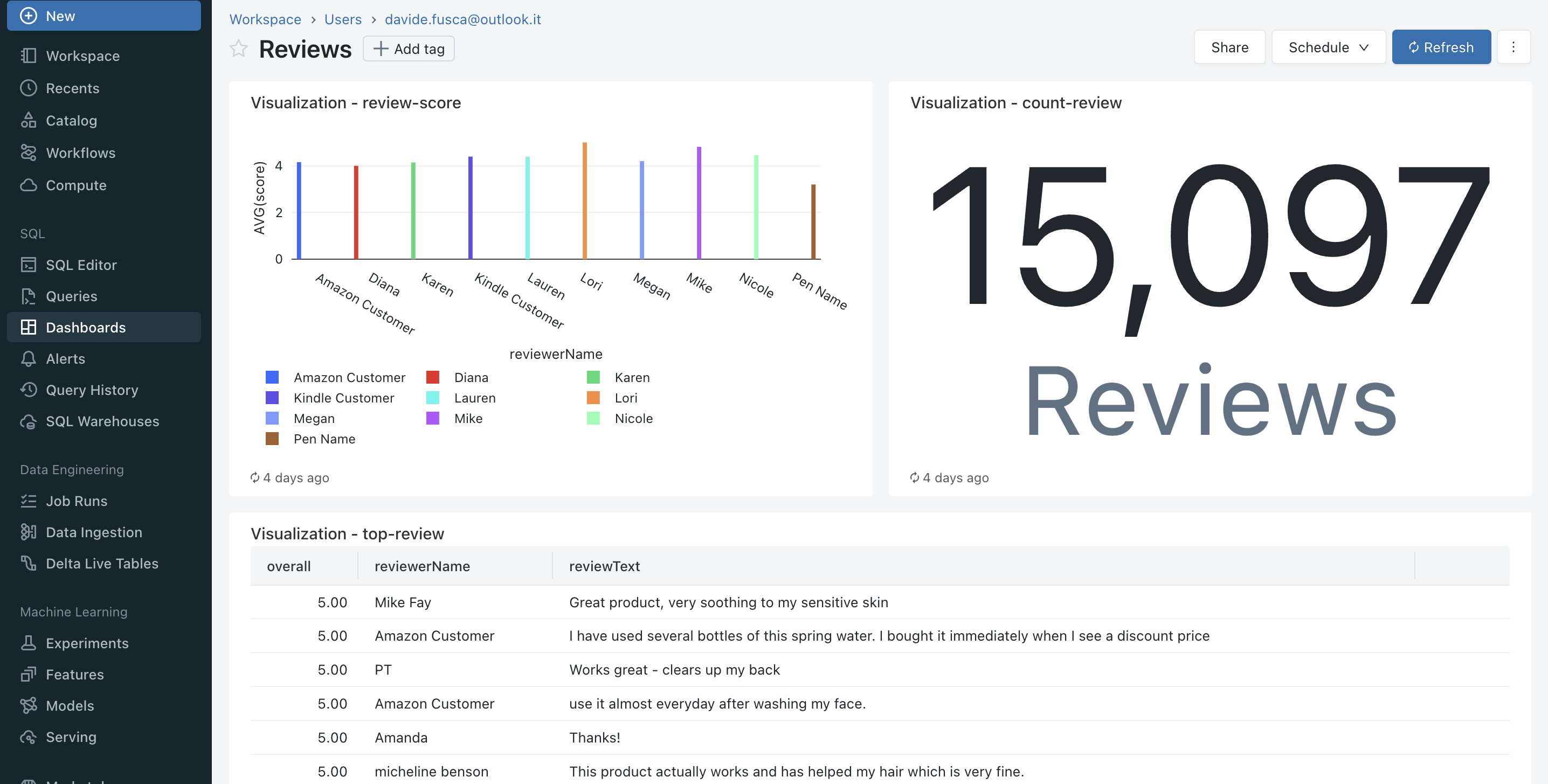1548x784 pixels.
Task: Click the Delta Live Tables icon
Action: (x=28, y=564)
